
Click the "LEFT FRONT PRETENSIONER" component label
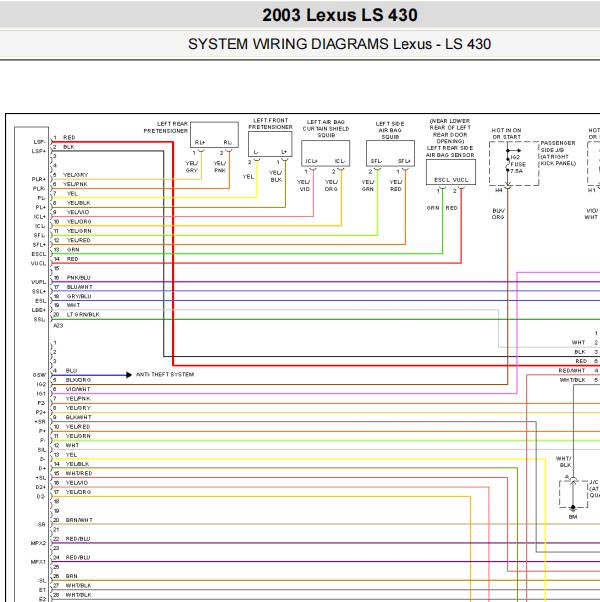[x=270, y=124]
